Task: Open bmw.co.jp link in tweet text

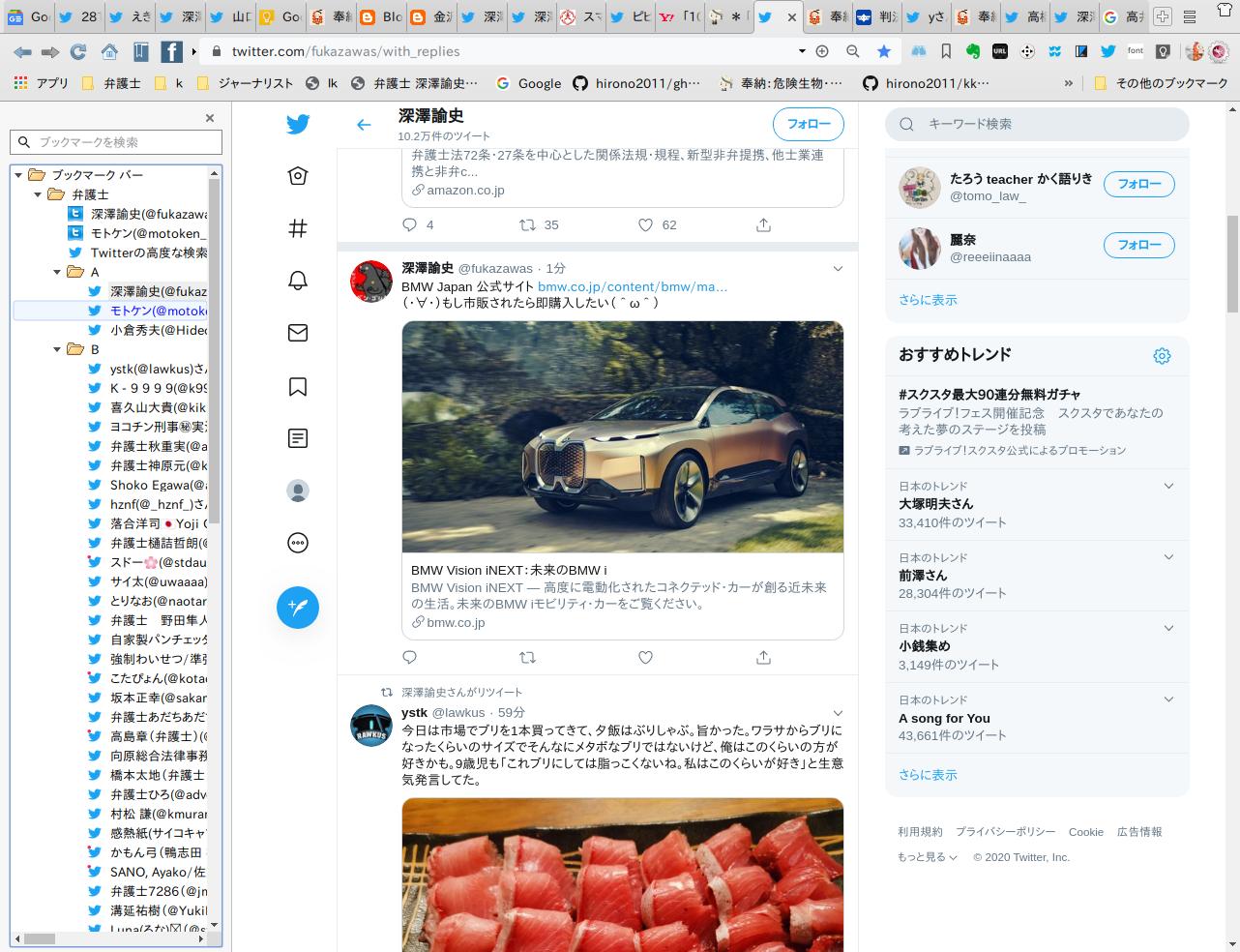Action: [633, 286]
